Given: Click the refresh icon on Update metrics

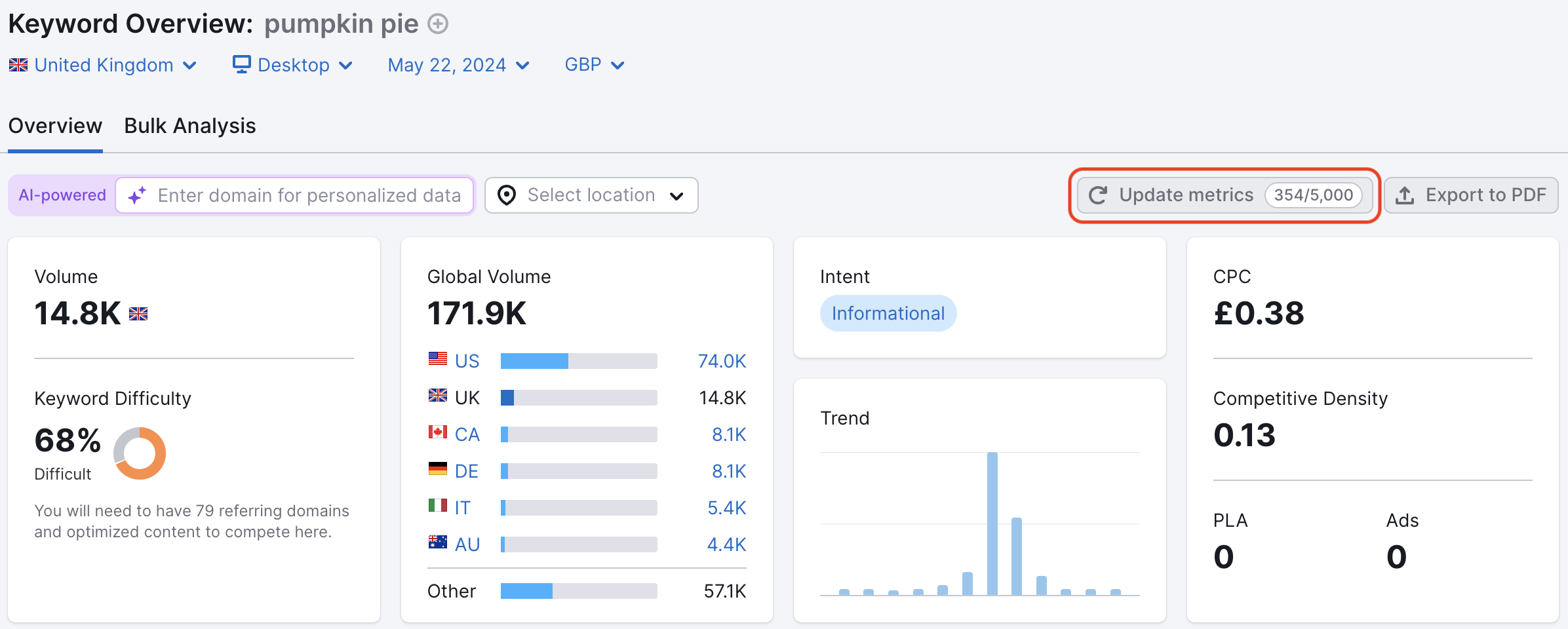Looking at the screenshot, I should tap(1099, 195).
